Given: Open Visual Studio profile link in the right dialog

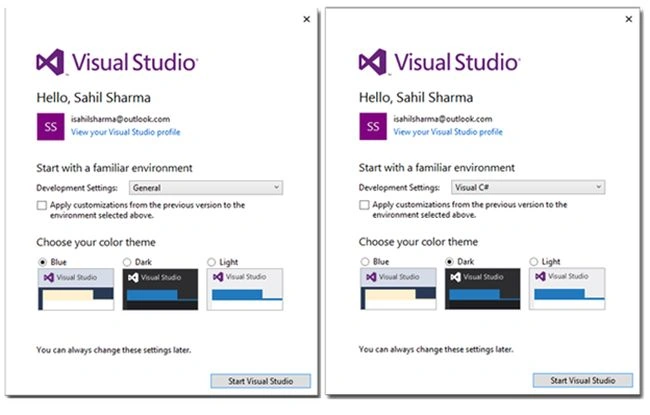Looking at the screenshot, I should [448, 132].
